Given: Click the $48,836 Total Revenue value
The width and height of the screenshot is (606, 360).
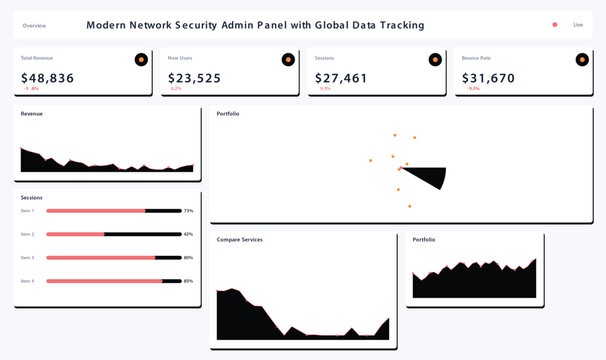Looking at the screenshot, I should click(x=47, y=78).
